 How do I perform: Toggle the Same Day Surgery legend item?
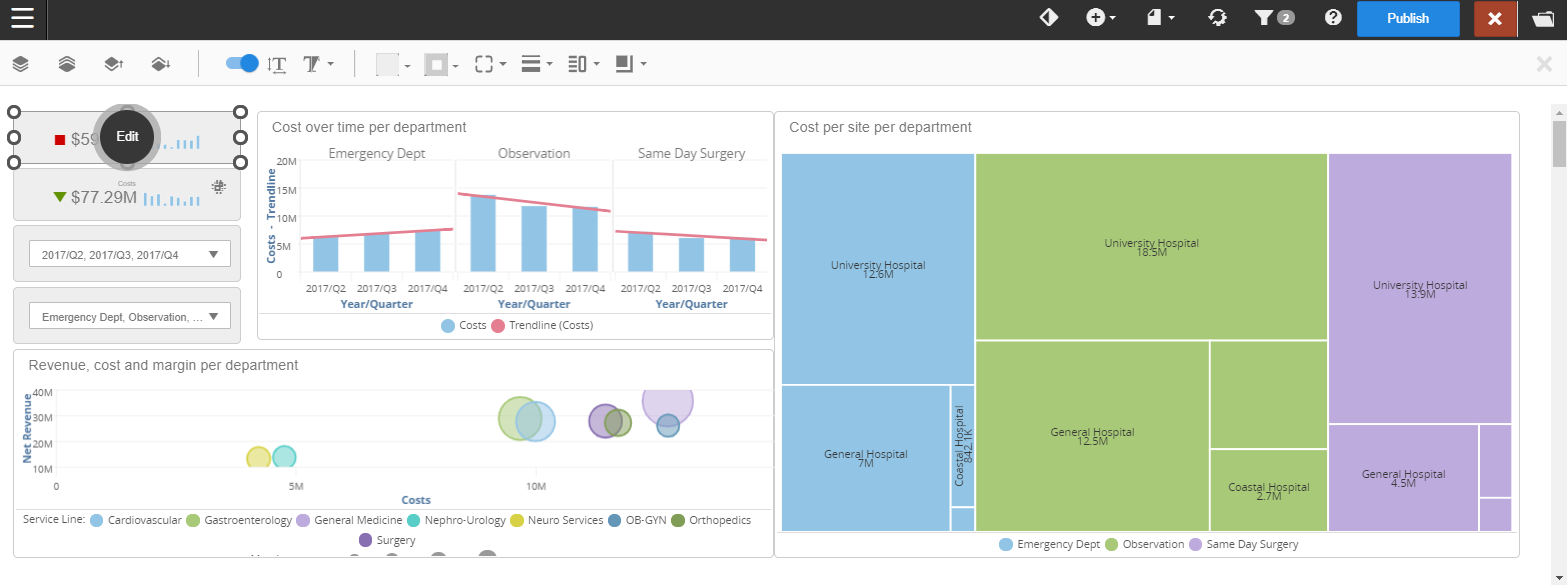[x=1243, y=544]
